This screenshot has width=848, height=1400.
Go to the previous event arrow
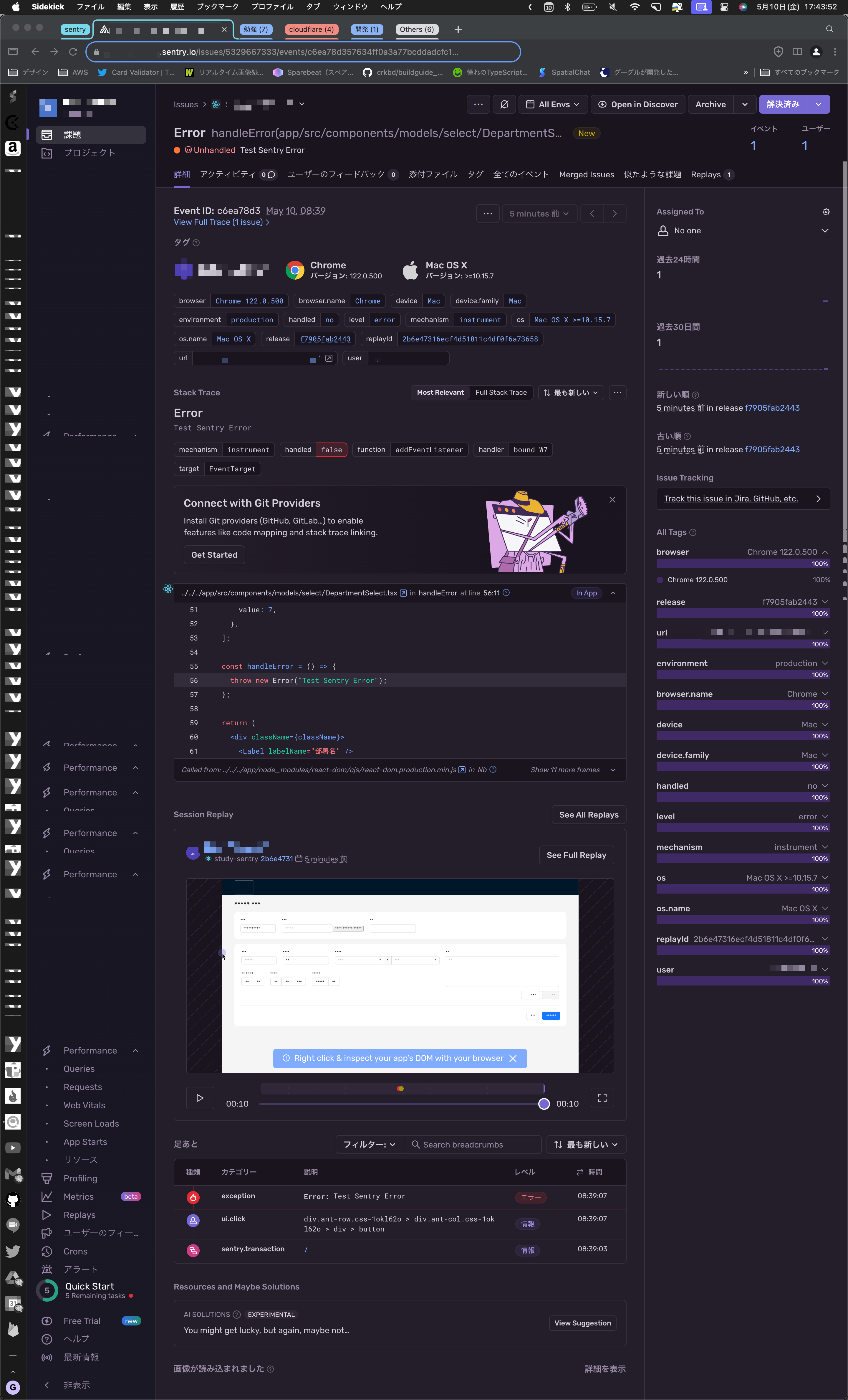pos(592,214)
